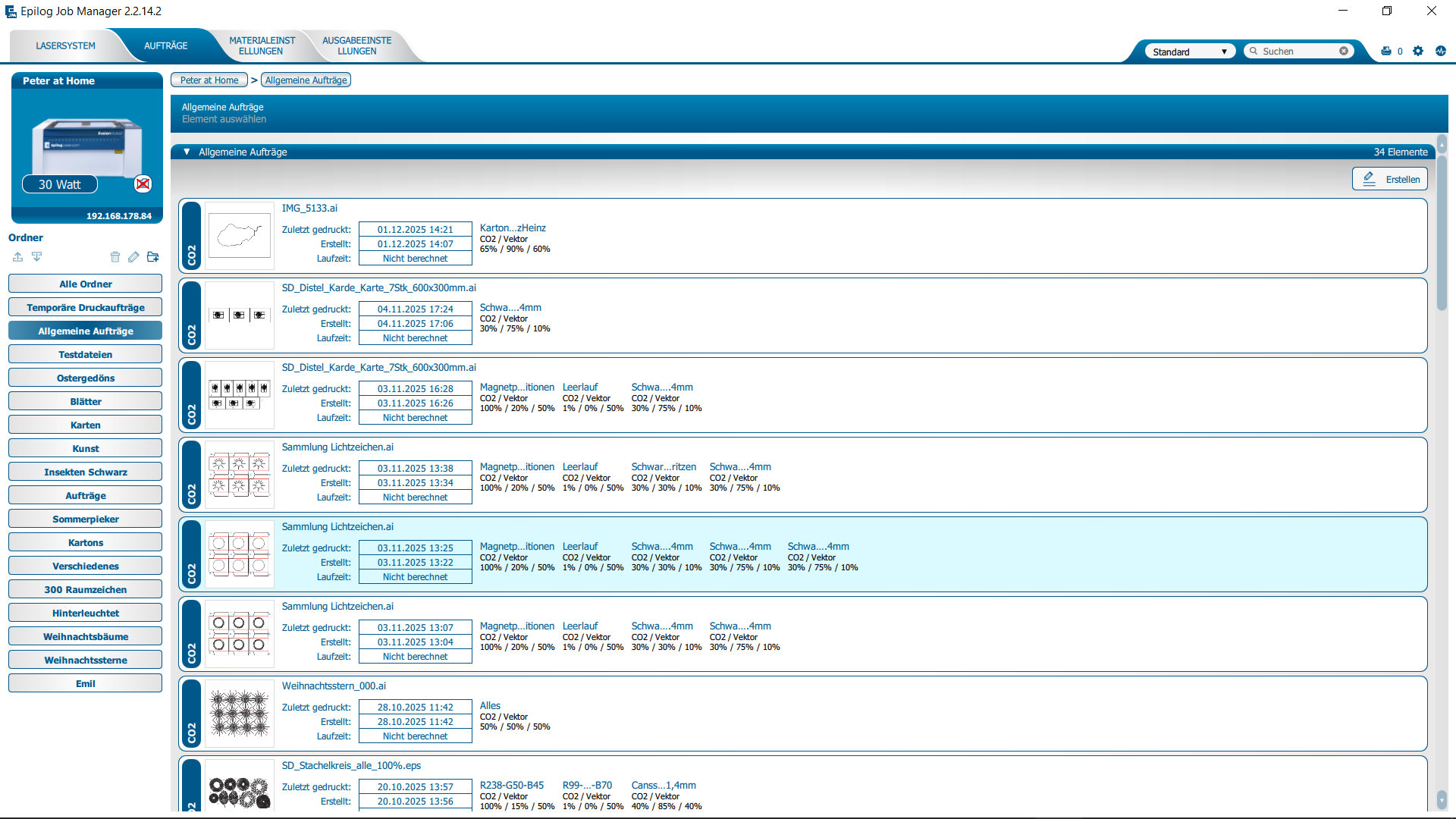Open the activity status icon top right
The image size is (1456, 819).
[1442, 51]
